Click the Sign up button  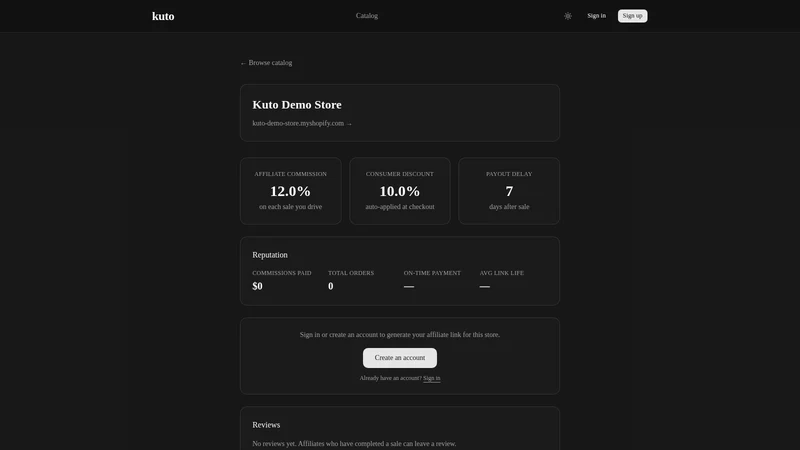click(x=632, y=16)
